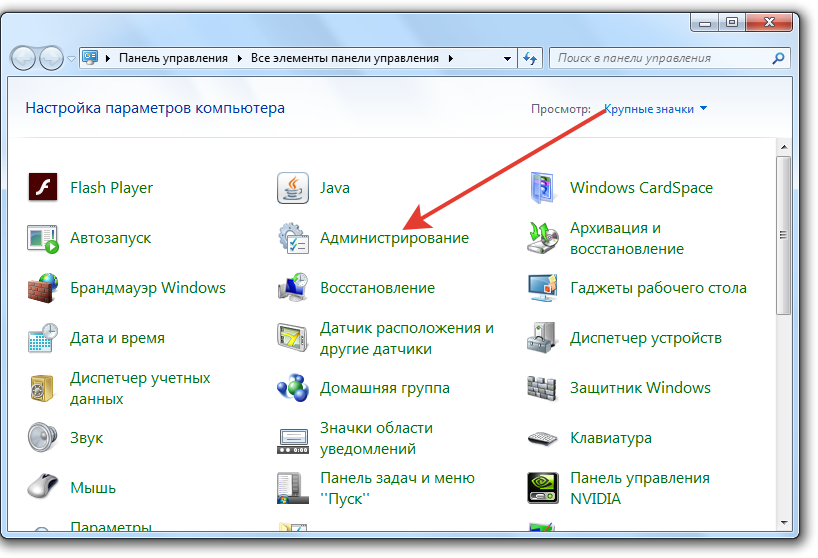Open the Панель задач и меню Пуск icon
Image resolution: width=818 pixels, height=558 pixels.
(293, 488)
